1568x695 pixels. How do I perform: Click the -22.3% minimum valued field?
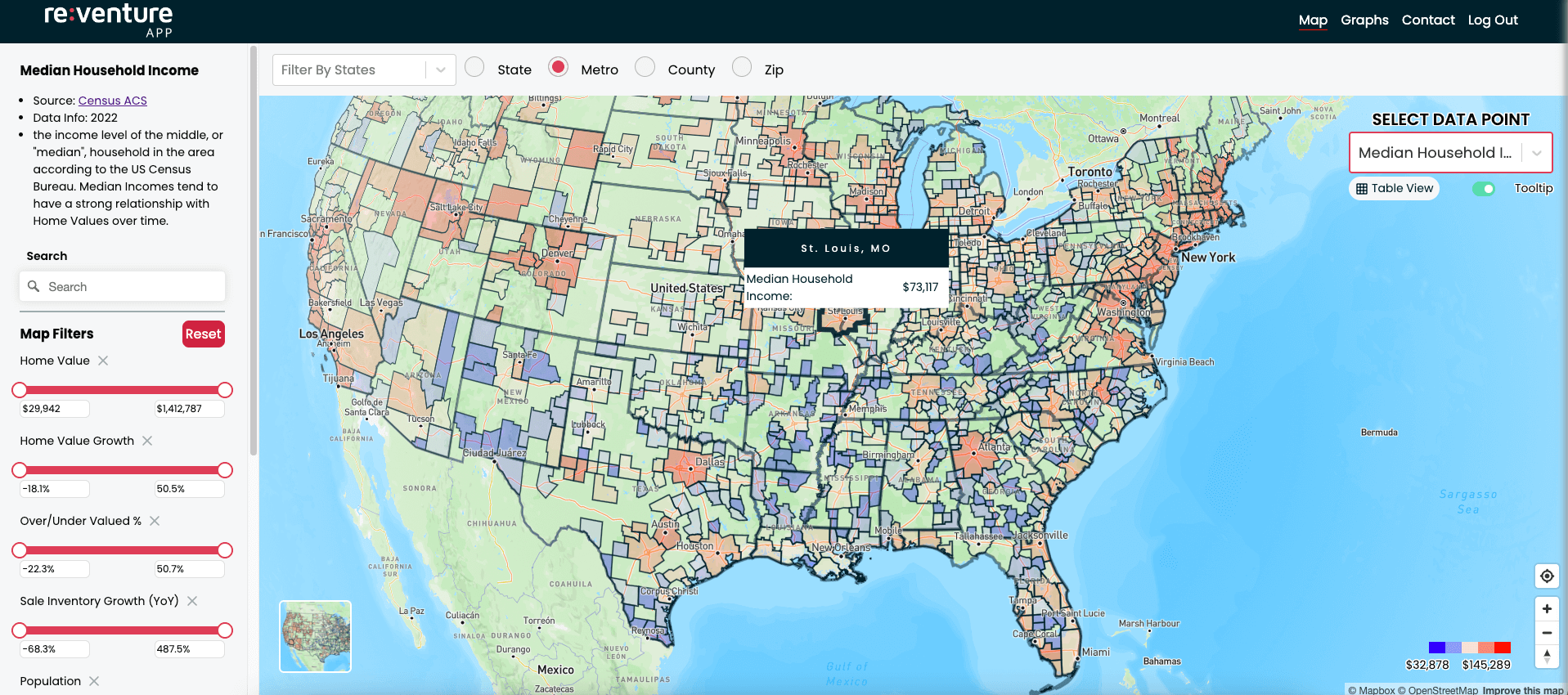55,569
